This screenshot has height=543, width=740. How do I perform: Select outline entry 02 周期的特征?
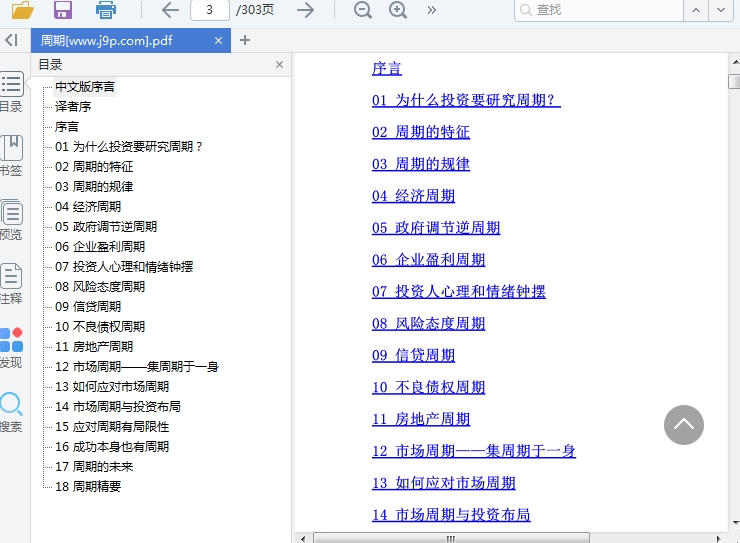94,167
